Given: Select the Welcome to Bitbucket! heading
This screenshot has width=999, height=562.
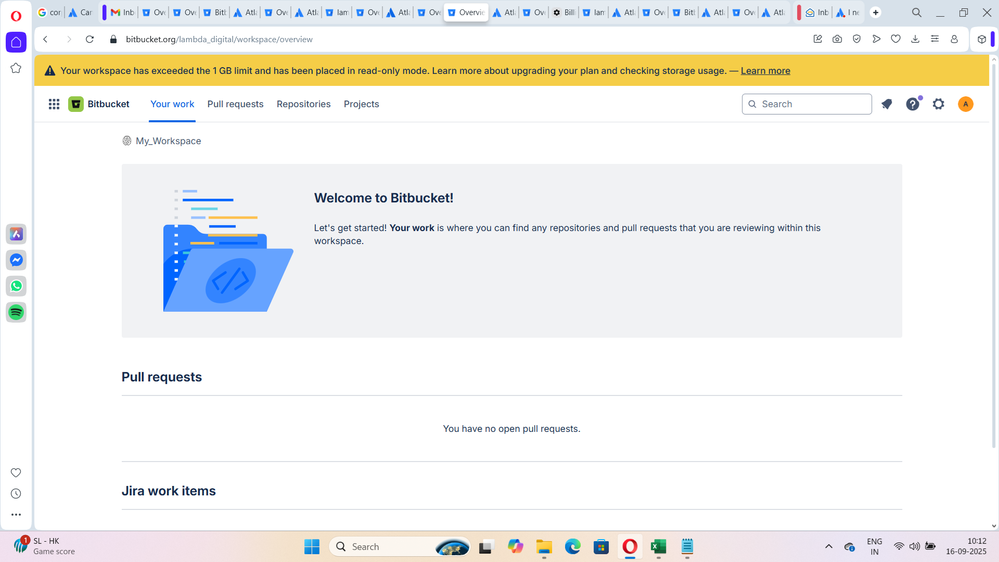Looking at the screenshot, I should point(384,198).
